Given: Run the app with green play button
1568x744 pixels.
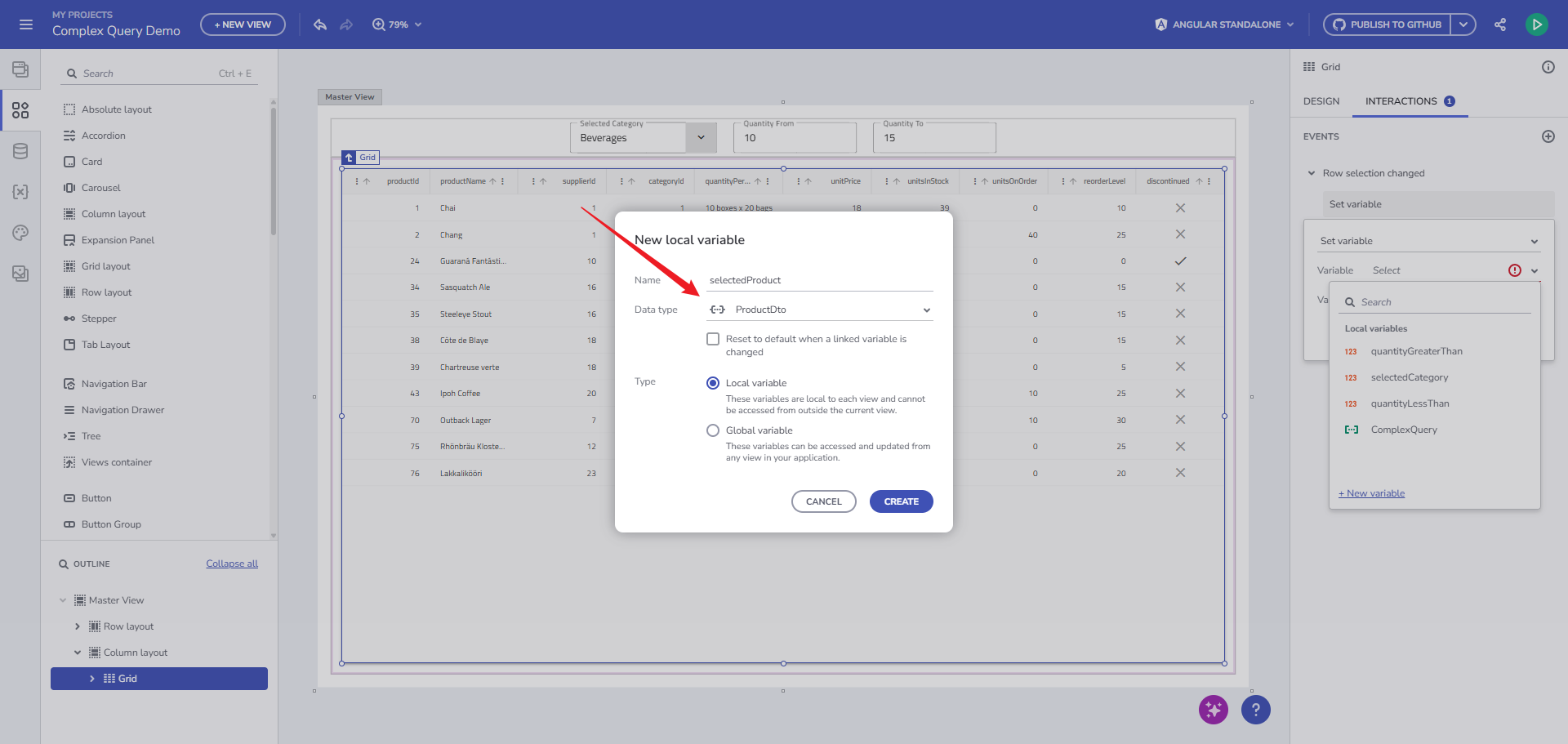Looking at the screenshot, I should (1536, 25).
